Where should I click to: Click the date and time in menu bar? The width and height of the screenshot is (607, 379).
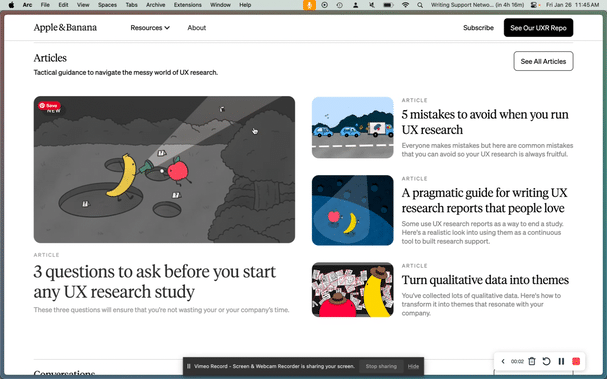pyautogui.click(x=572, y=5)
